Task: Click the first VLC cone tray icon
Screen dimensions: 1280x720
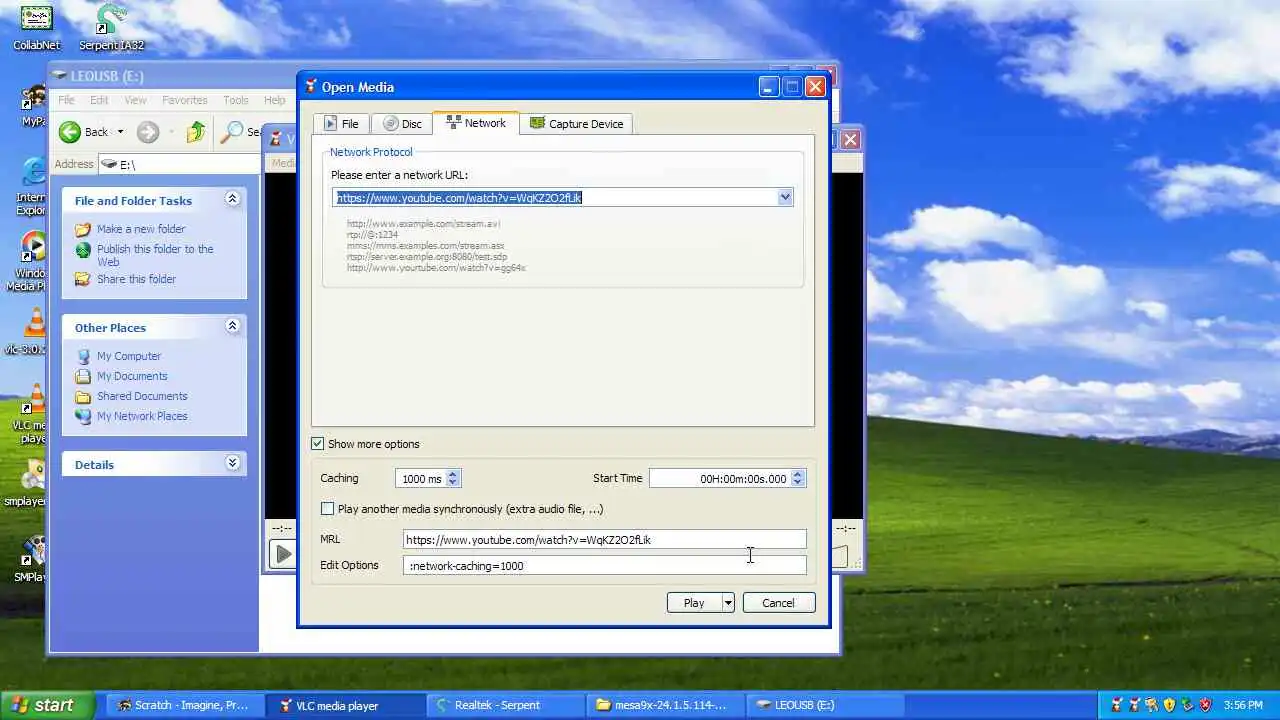Action: click(1115, 705)
